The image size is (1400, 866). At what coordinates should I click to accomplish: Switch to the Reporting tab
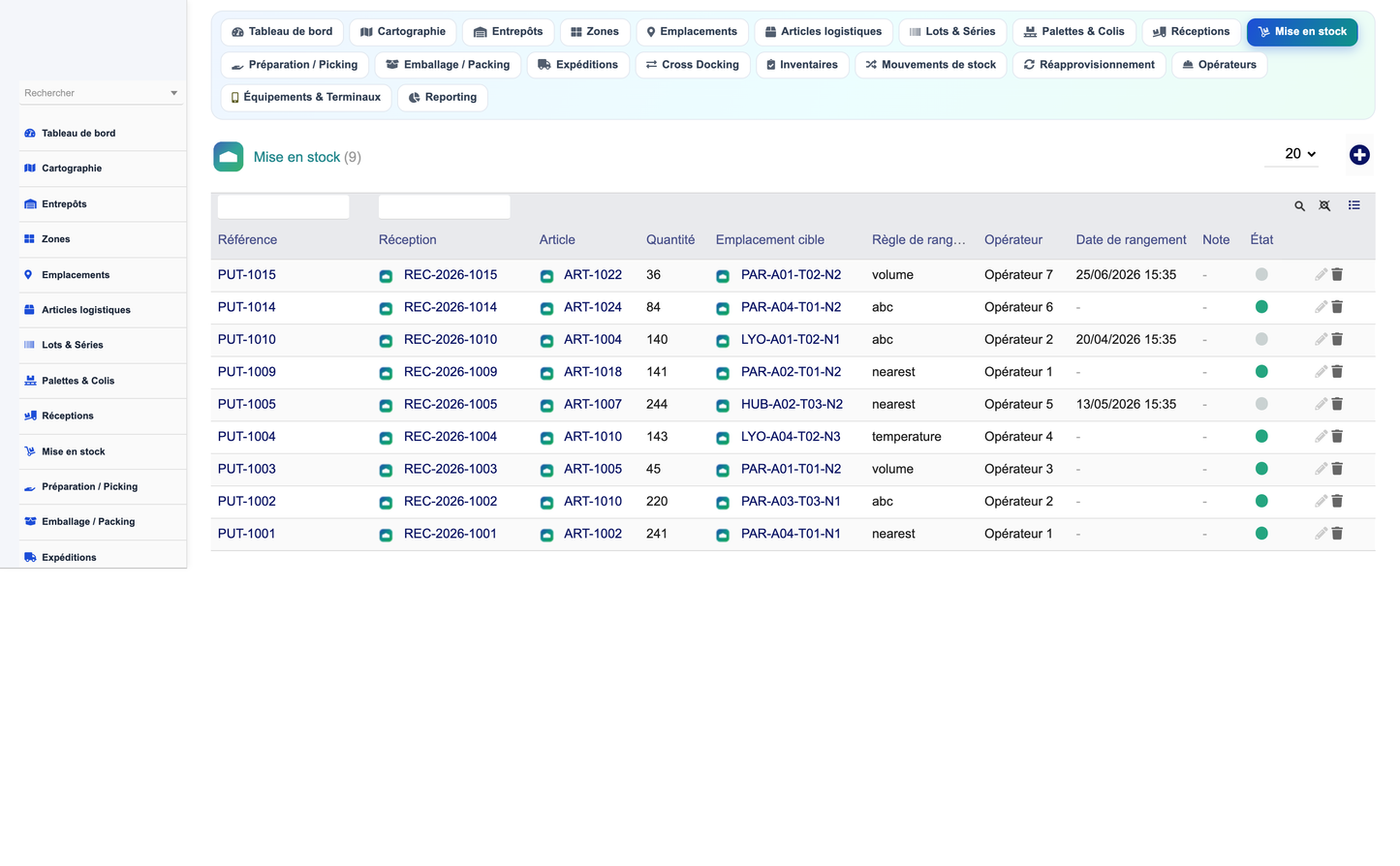coord(443,98)
